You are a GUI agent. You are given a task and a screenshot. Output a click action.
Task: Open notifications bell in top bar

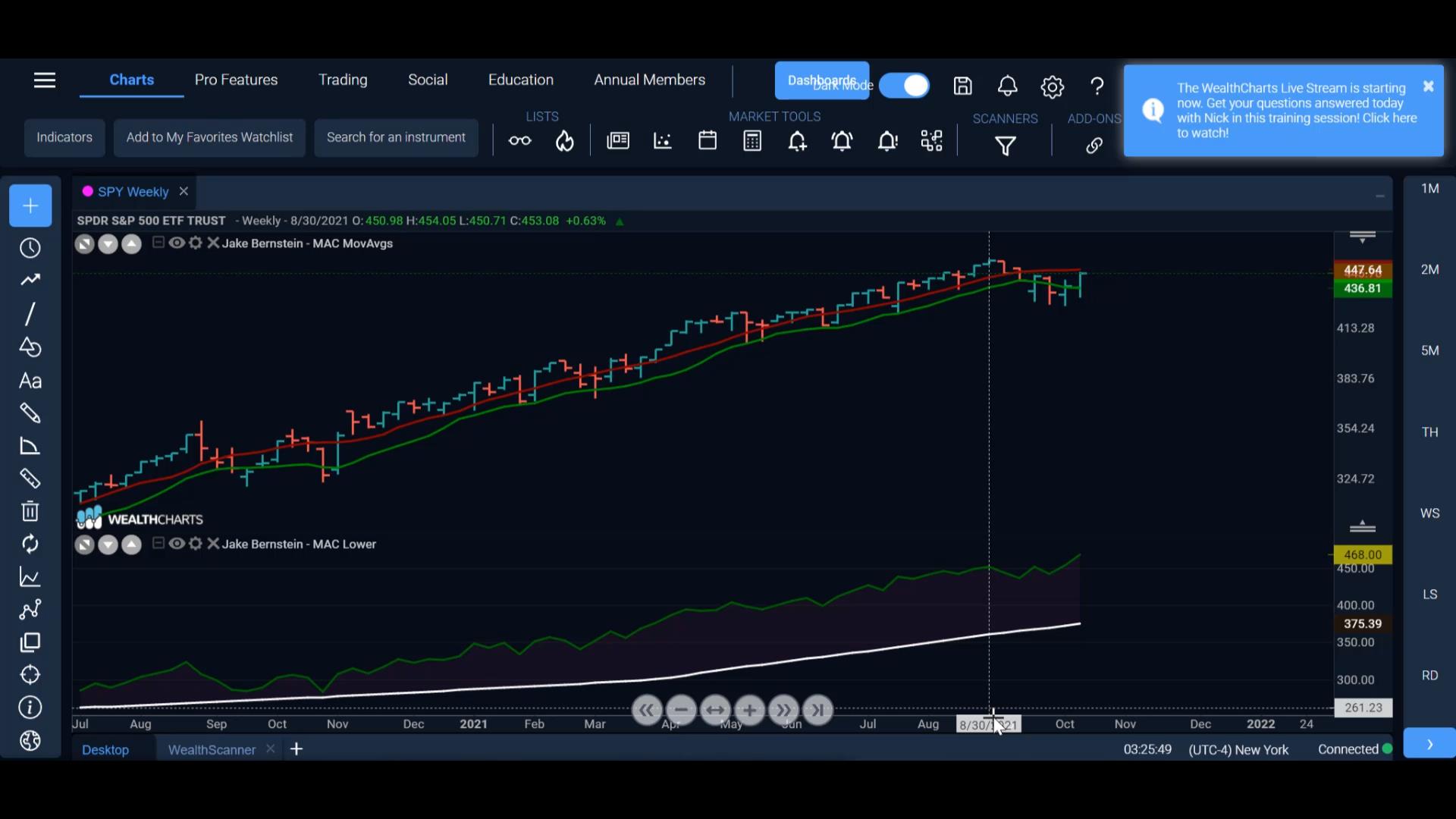1007,86
